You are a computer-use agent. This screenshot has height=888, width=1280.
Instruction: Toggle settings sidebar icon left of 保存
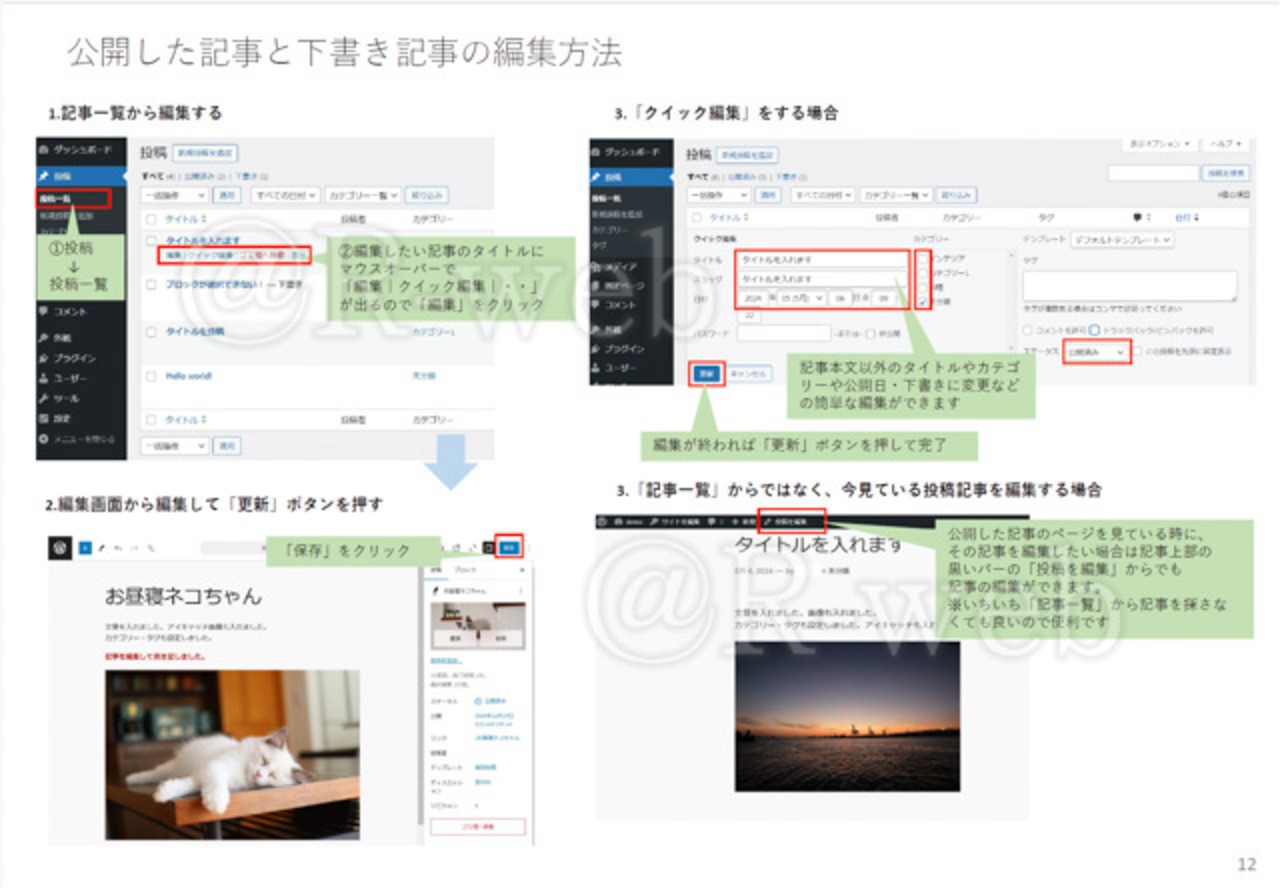(488, 547)
